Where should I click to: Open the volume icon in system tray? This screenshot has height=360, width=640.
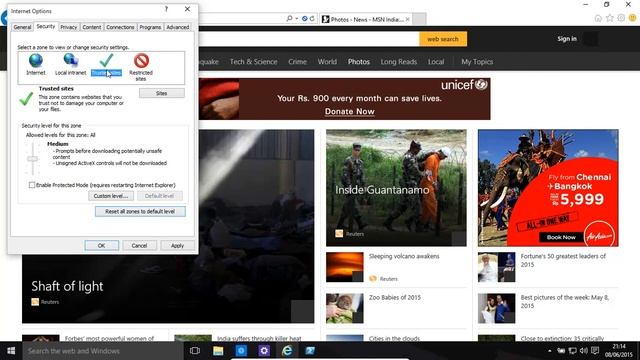point(584,351)
